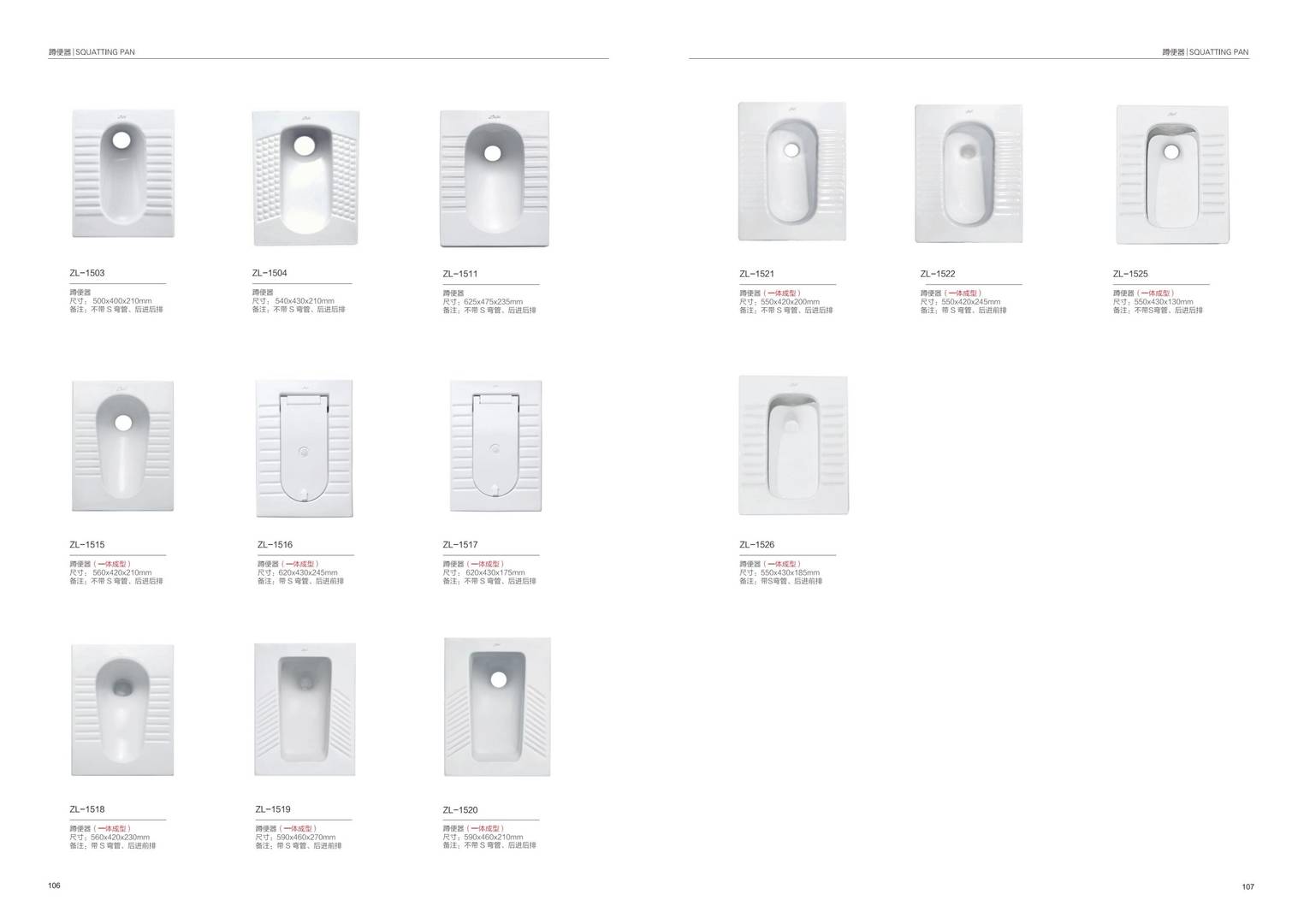
Task: Click the ZL-1517 product photo
Action: click(495, 448)
